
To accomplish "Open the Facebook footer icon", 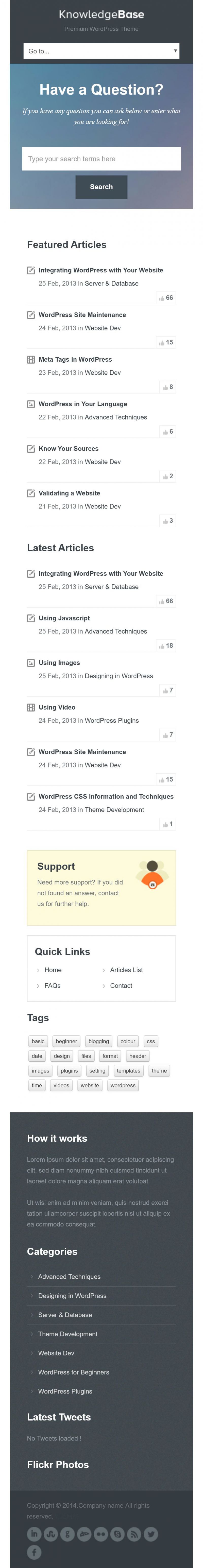I will 34,1552.
